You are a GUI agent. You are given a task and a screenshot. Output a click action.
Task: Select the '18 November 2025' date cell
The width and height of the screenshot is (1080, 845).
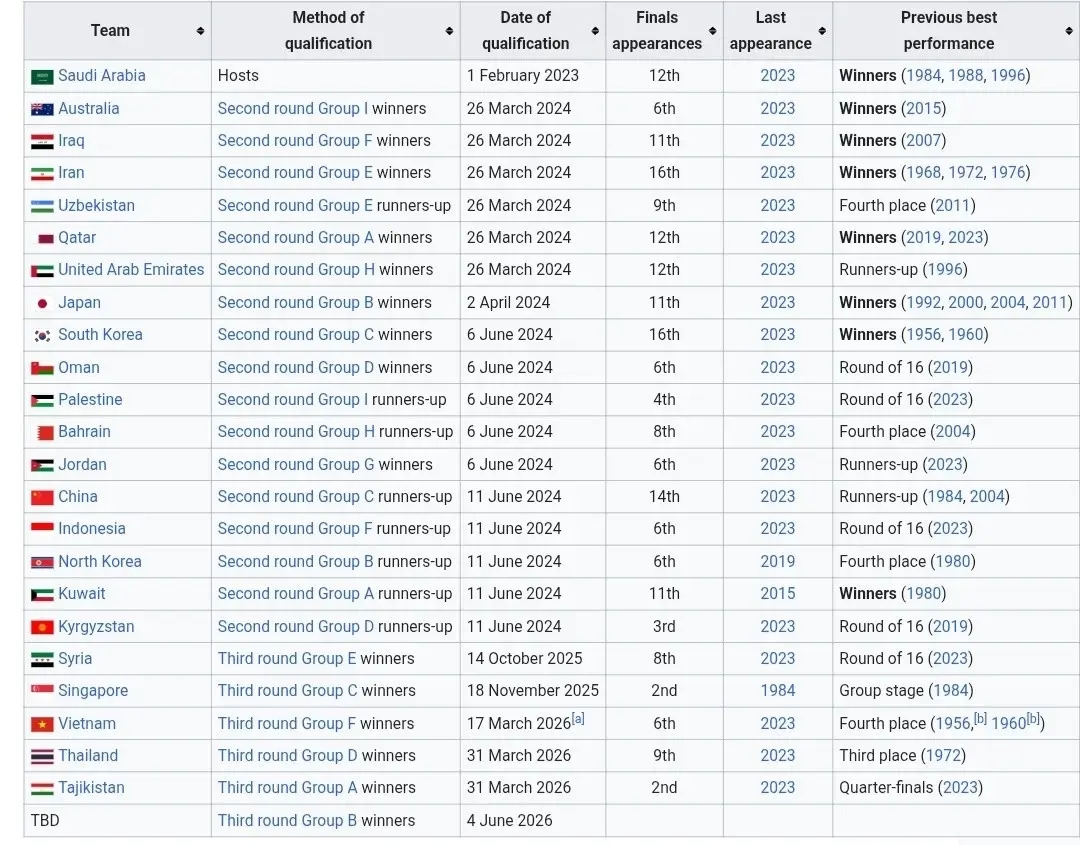point(533,691)
